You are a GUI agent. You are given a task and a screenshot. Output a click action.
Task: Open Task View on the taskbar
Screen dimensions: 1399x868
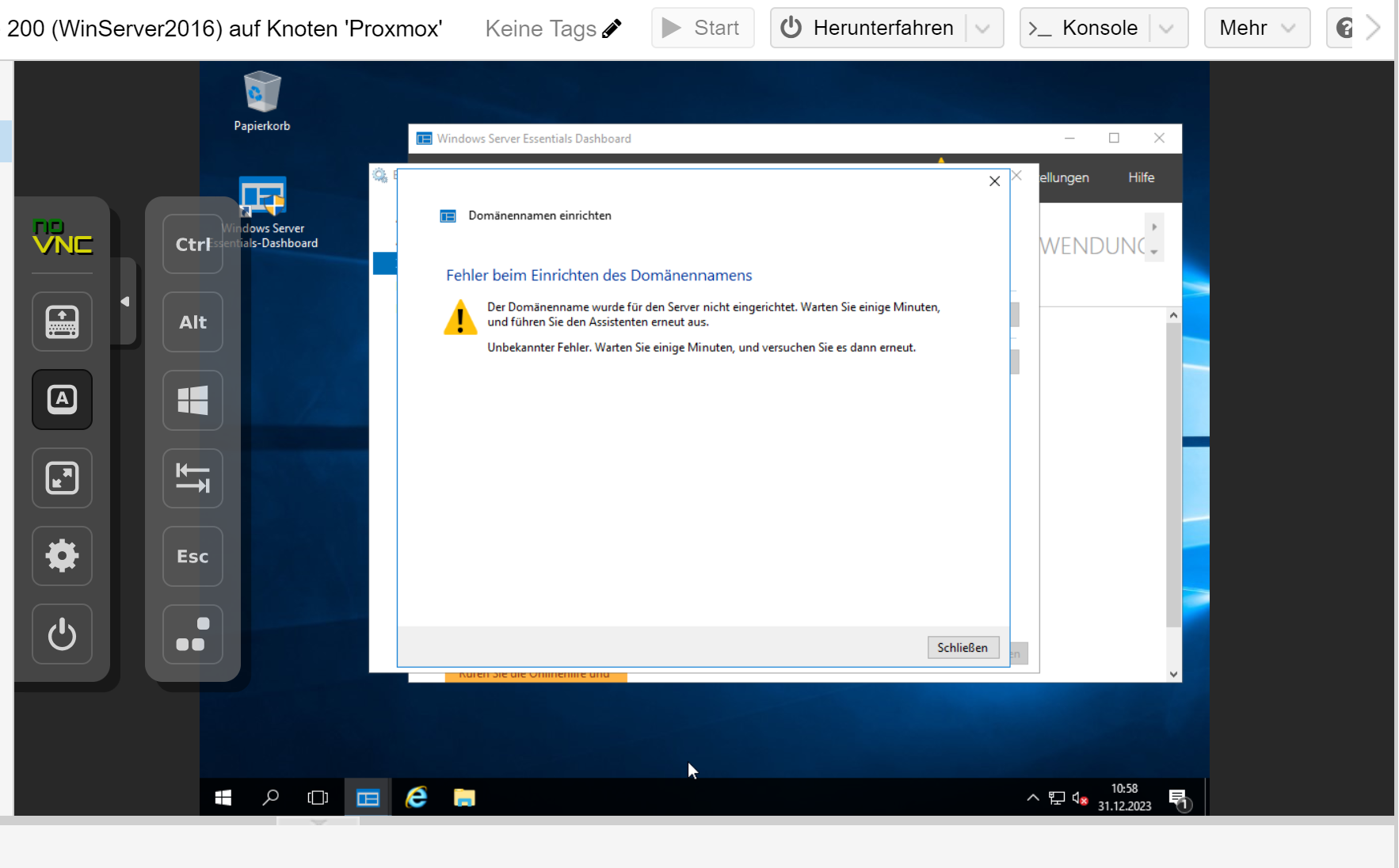(x=318, y=798)
